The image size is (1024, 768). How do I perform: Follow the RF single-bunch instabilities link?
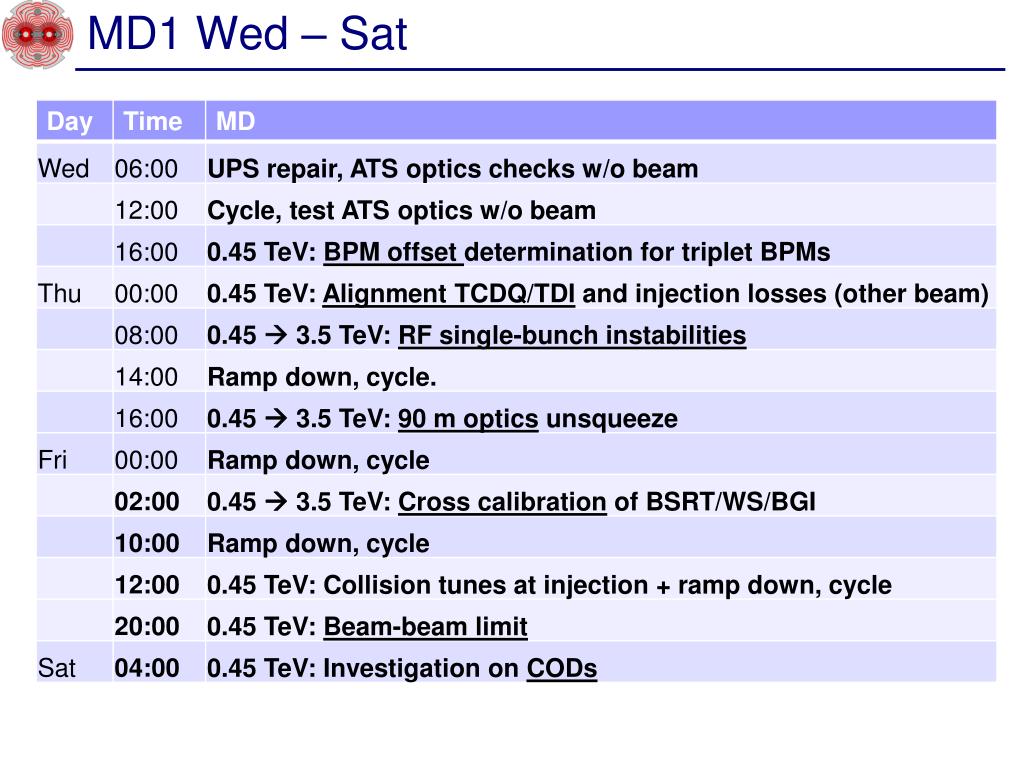572,336
